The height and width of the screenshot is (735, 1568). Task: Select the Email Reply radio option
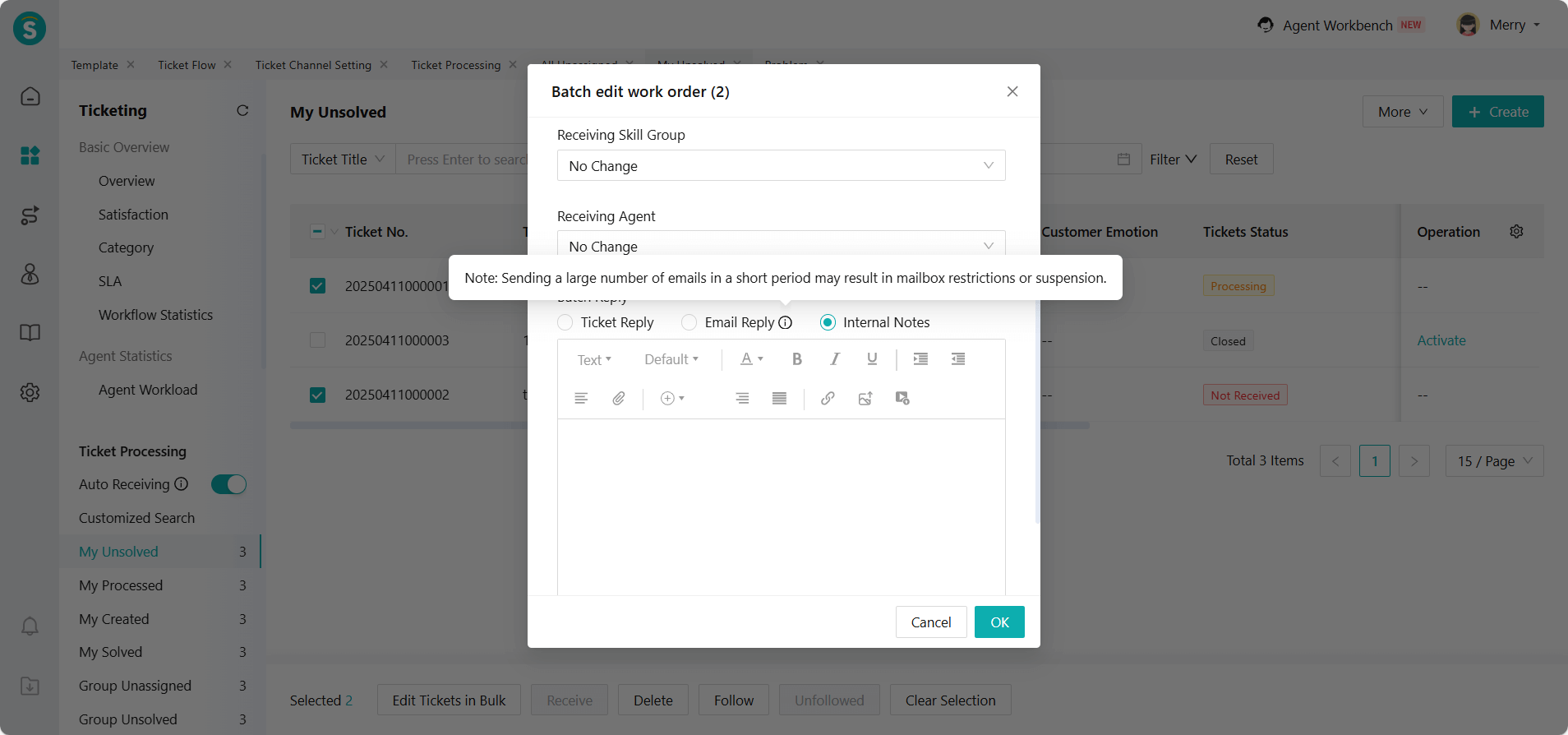[x=689, y=322]
